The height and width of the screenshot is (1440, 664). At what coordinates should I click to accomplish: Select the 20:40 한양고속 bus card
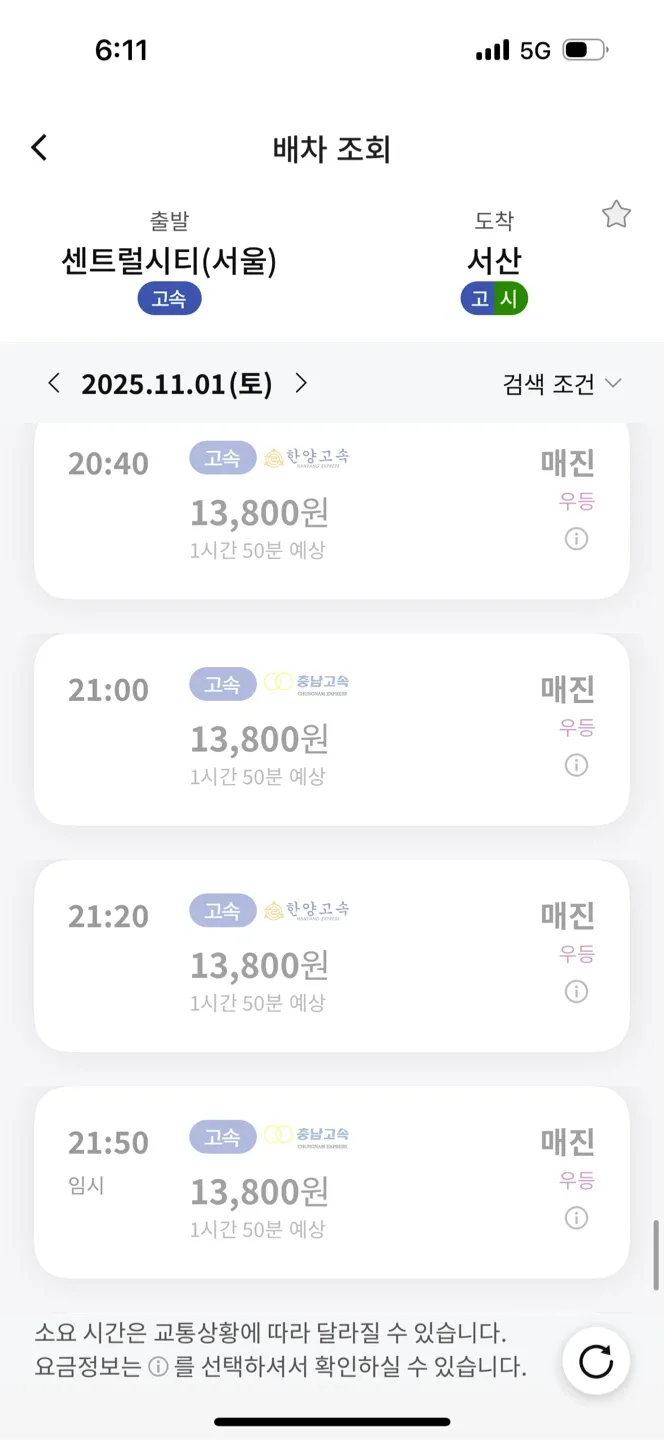[332, 510]
